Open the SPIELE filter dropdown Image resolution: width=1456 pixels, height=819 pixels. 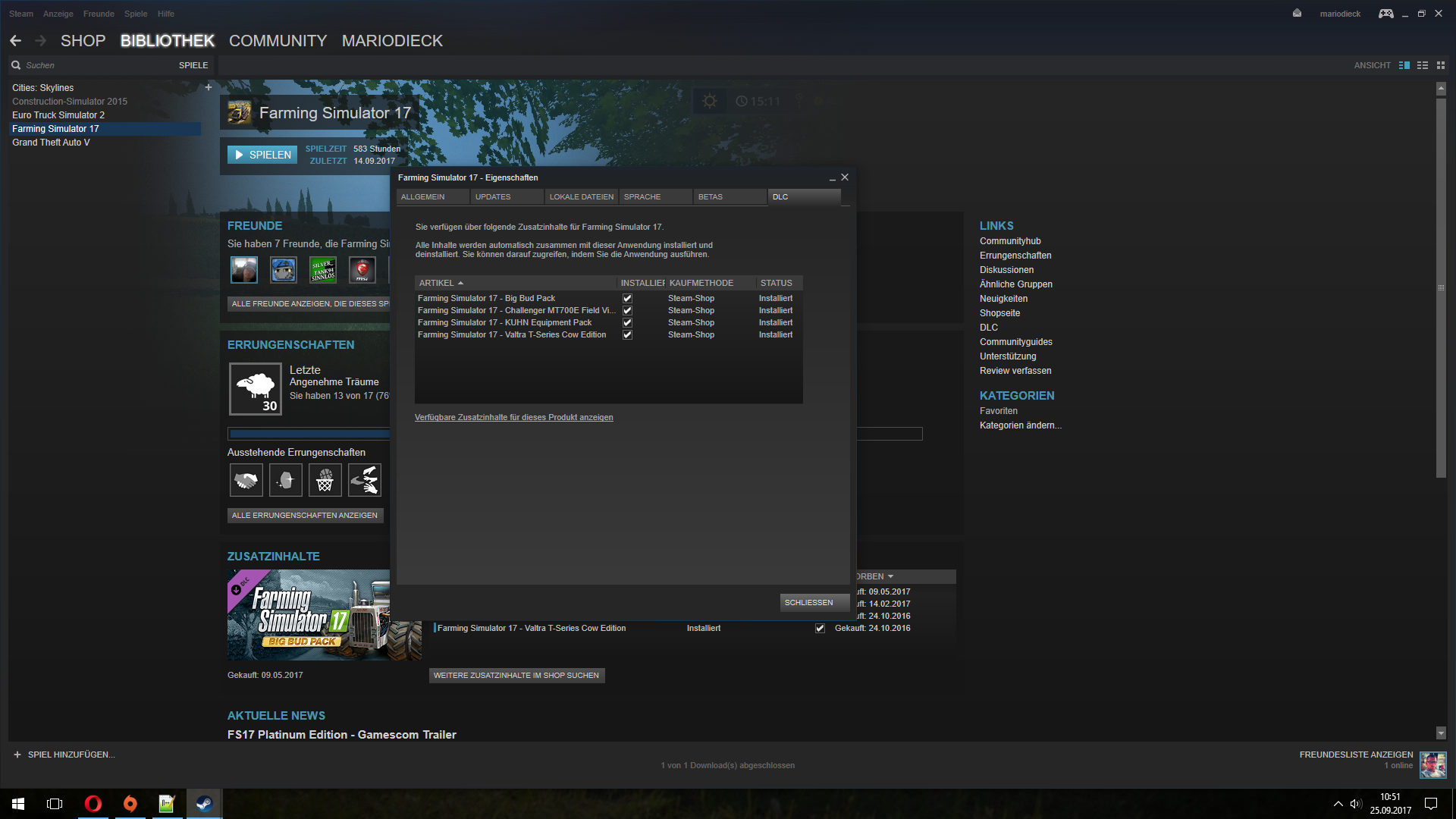pyautogui.click(x=193, y=65)
